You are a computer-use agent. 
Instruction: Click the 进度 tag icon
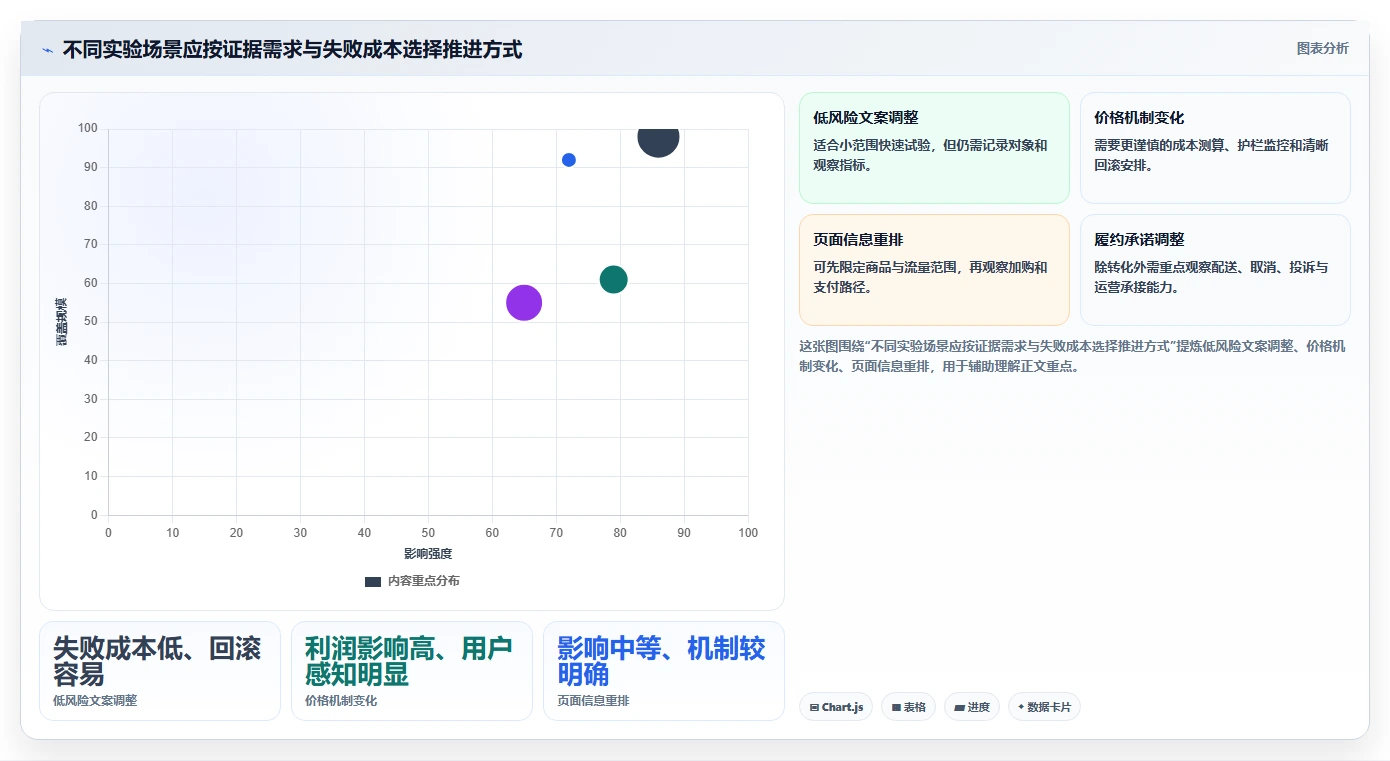tap(959, 707)
